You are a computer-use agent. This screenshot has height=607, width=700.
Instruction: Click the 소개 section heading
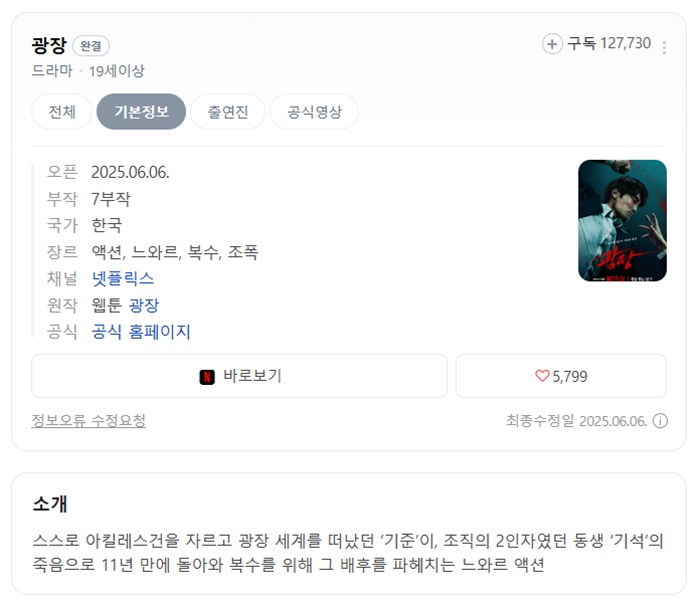point(50,503)
